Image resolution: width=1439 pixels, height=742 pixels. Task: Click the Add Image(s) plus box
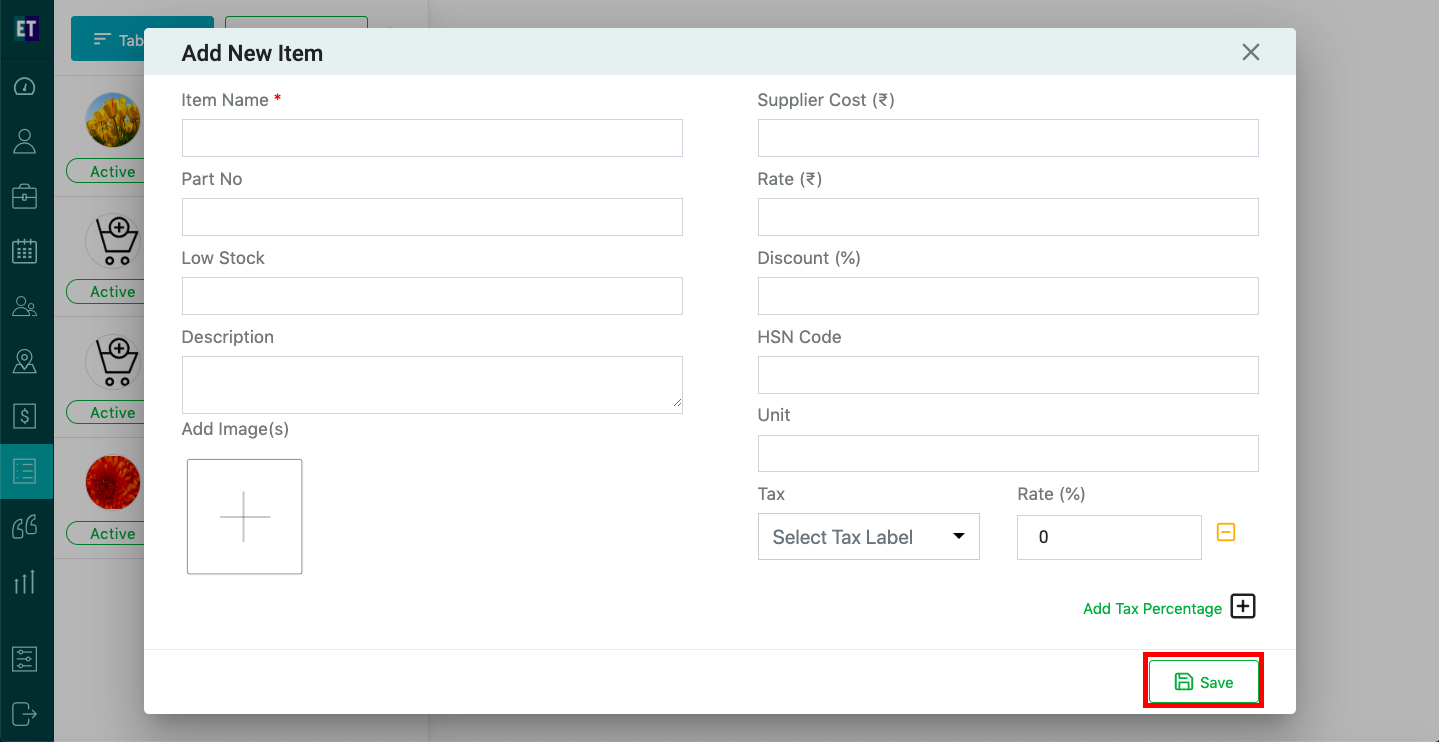coord(244,517)
